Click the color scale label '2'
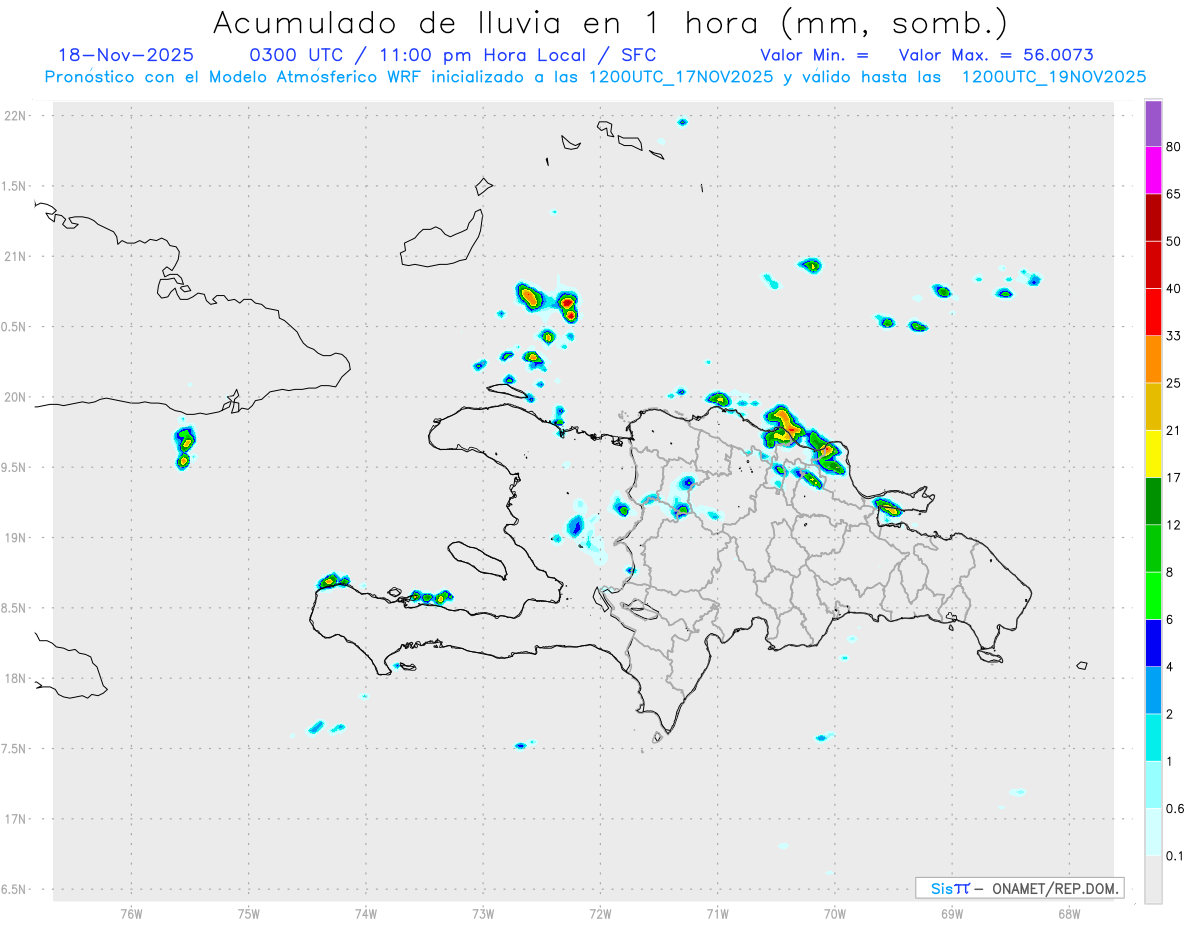Image resolution: width=1200 pixels, height=927 pixels. tap(1170, 713)
